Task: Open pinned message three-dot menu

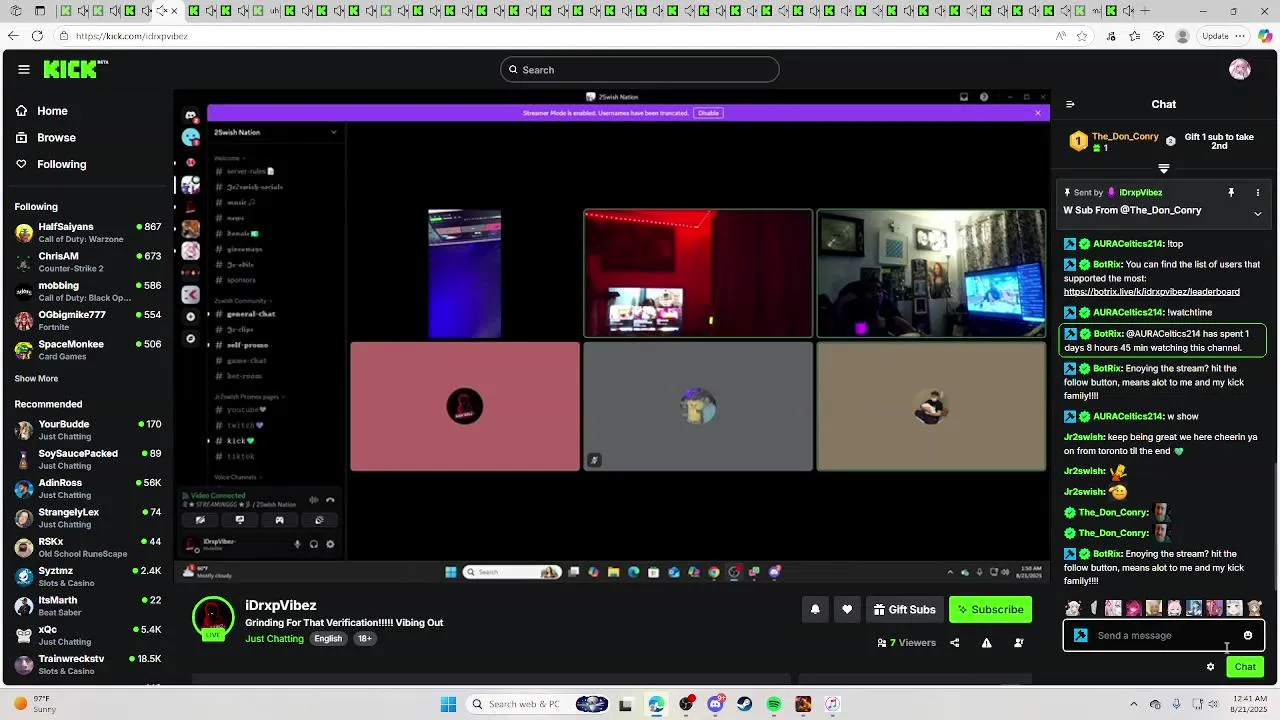Action: click(1258, 192)
